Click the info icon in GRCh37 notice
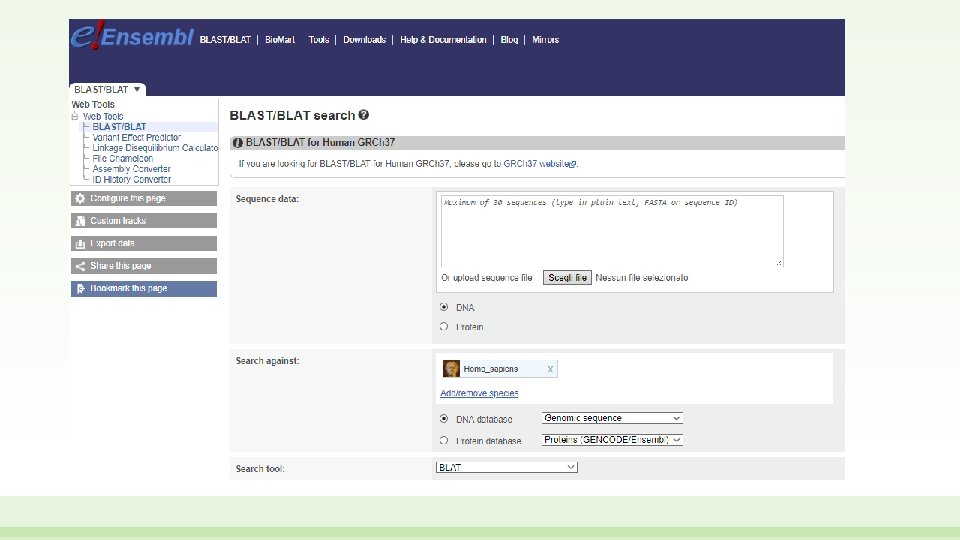The height and width of the screenshot is (540, 960). tap(238, 143)
